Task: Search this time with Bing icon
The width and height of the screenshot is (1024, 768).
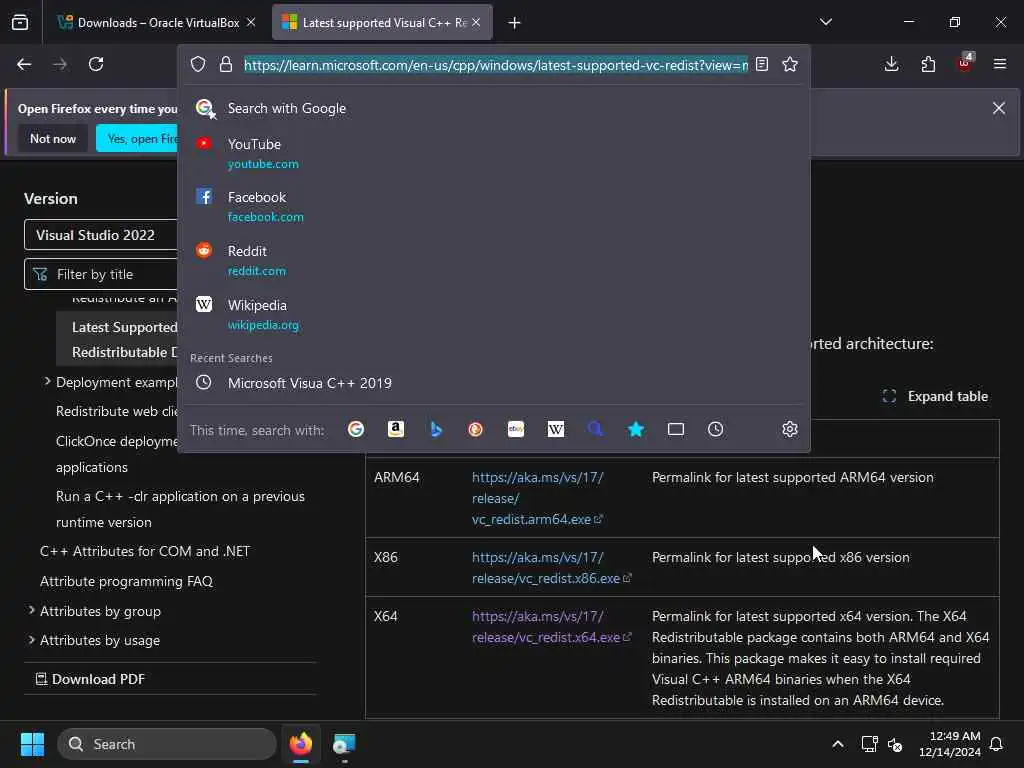Action: coord(436,429)
